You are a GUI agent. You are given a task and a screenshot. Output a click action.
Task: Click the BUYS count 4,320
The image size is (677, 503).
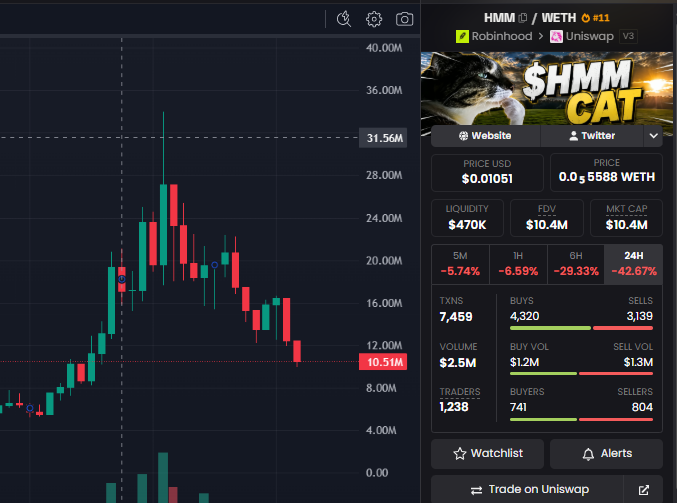525,316
